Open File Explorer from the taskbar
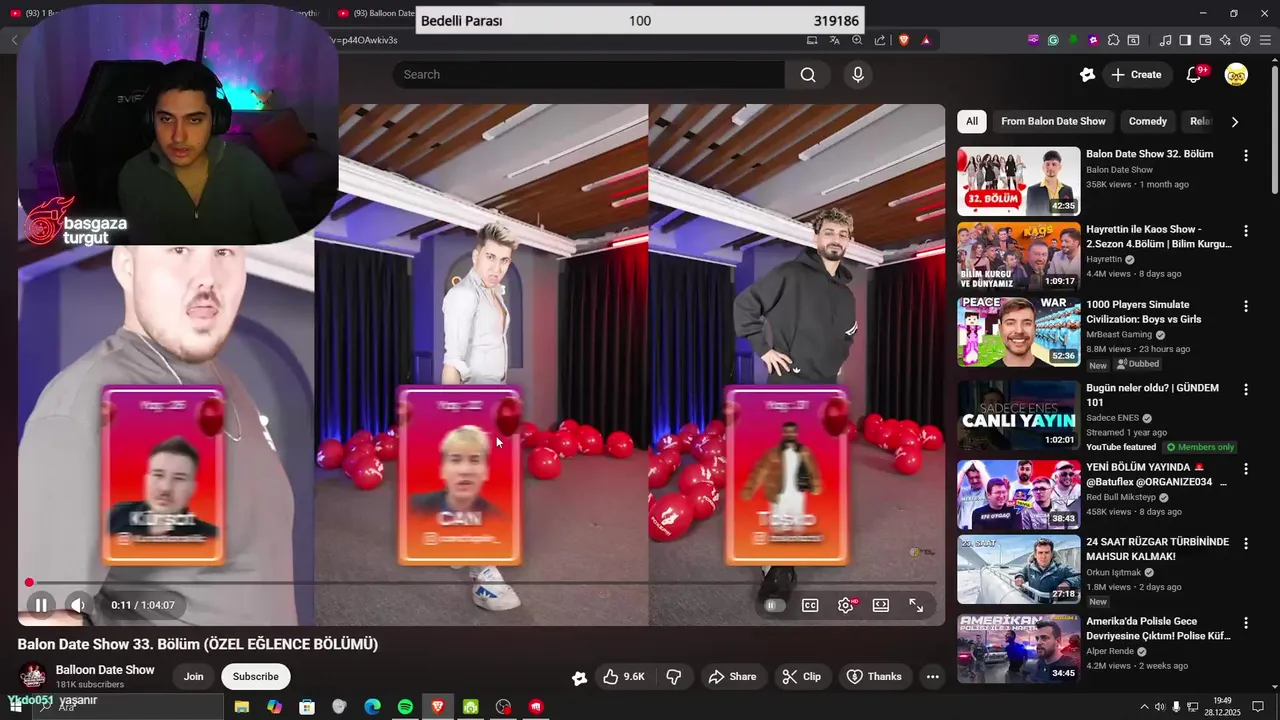The image size is (1280, 720). tap(241, 707)
